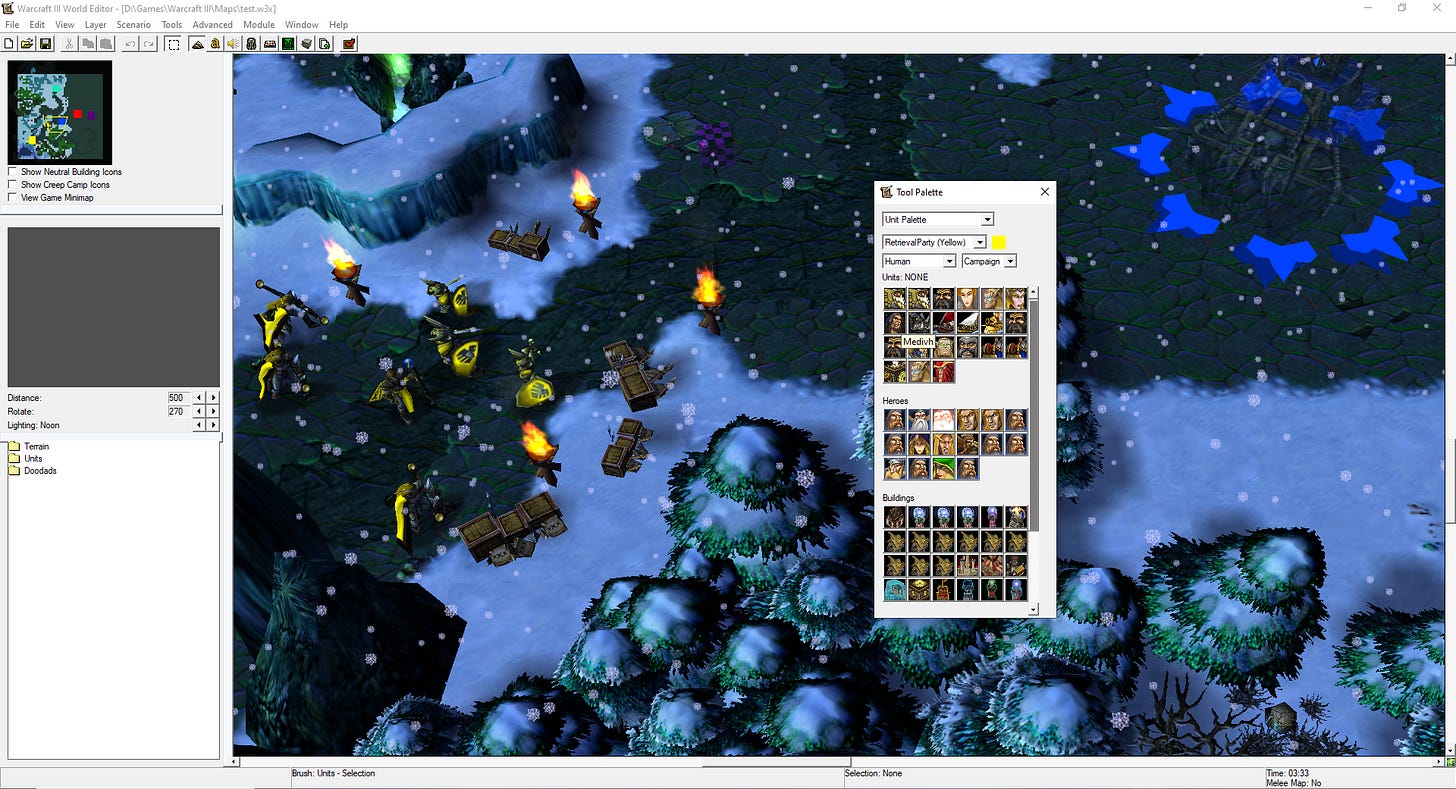Pick the red-robed unit in the units grid

coord(943,371)
